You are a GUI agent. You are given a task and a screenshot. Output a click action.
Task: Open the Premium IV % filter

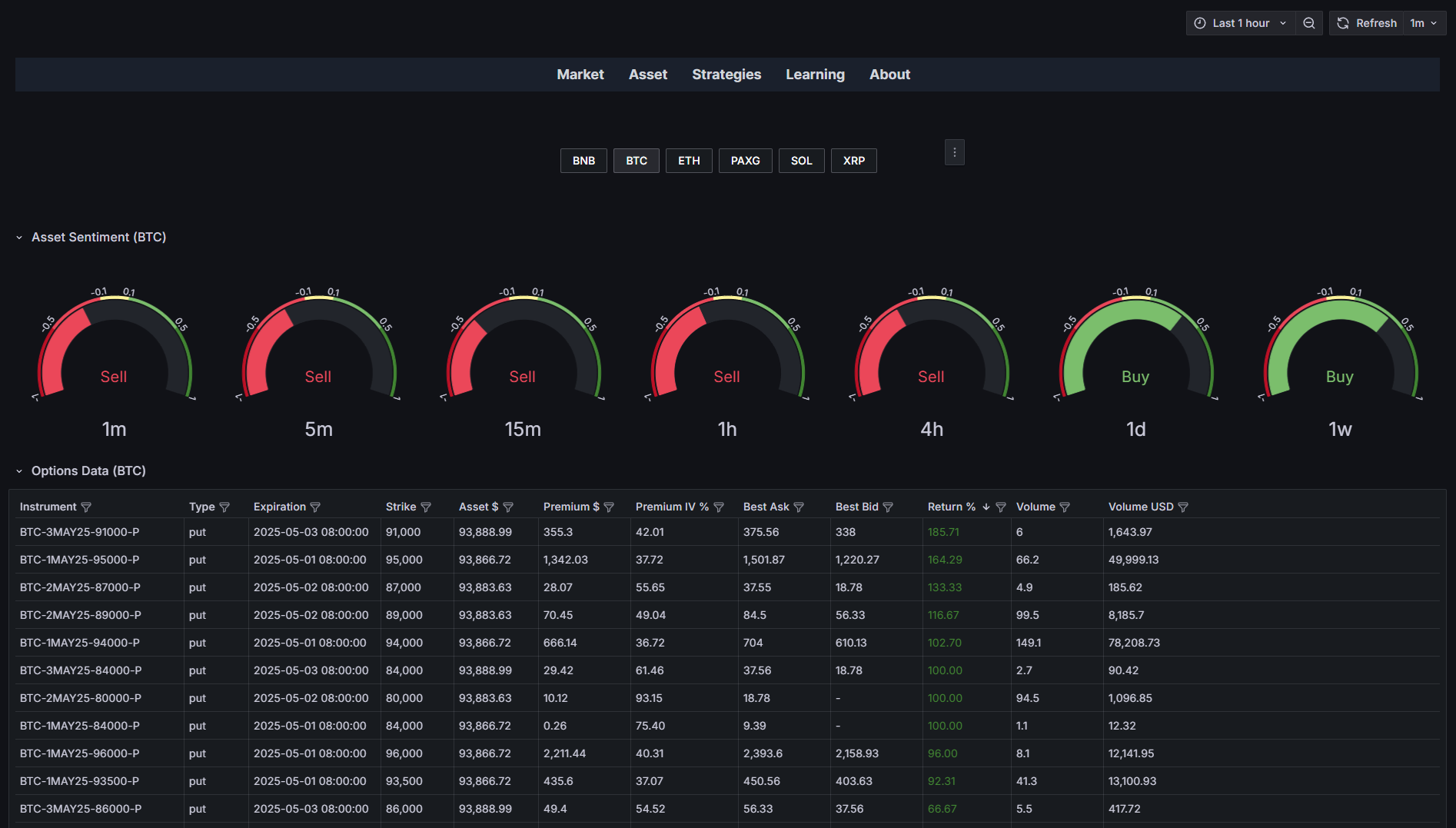coord(719,507)
